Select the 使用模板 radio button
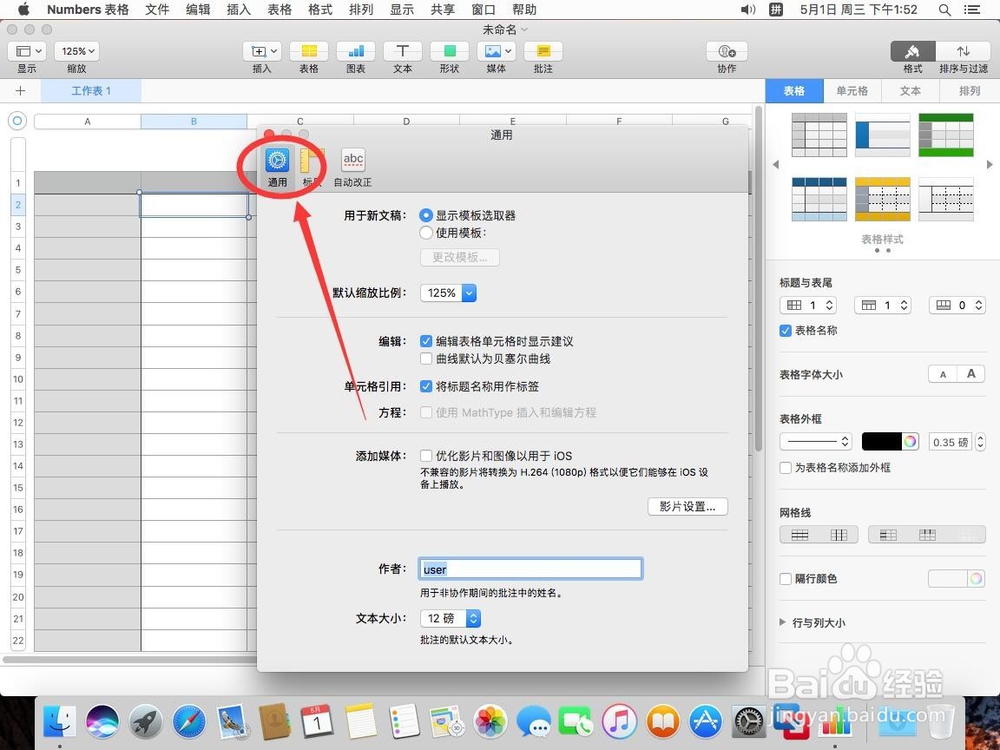This screenshot has width=1000, height=750. tap(426, 233)
